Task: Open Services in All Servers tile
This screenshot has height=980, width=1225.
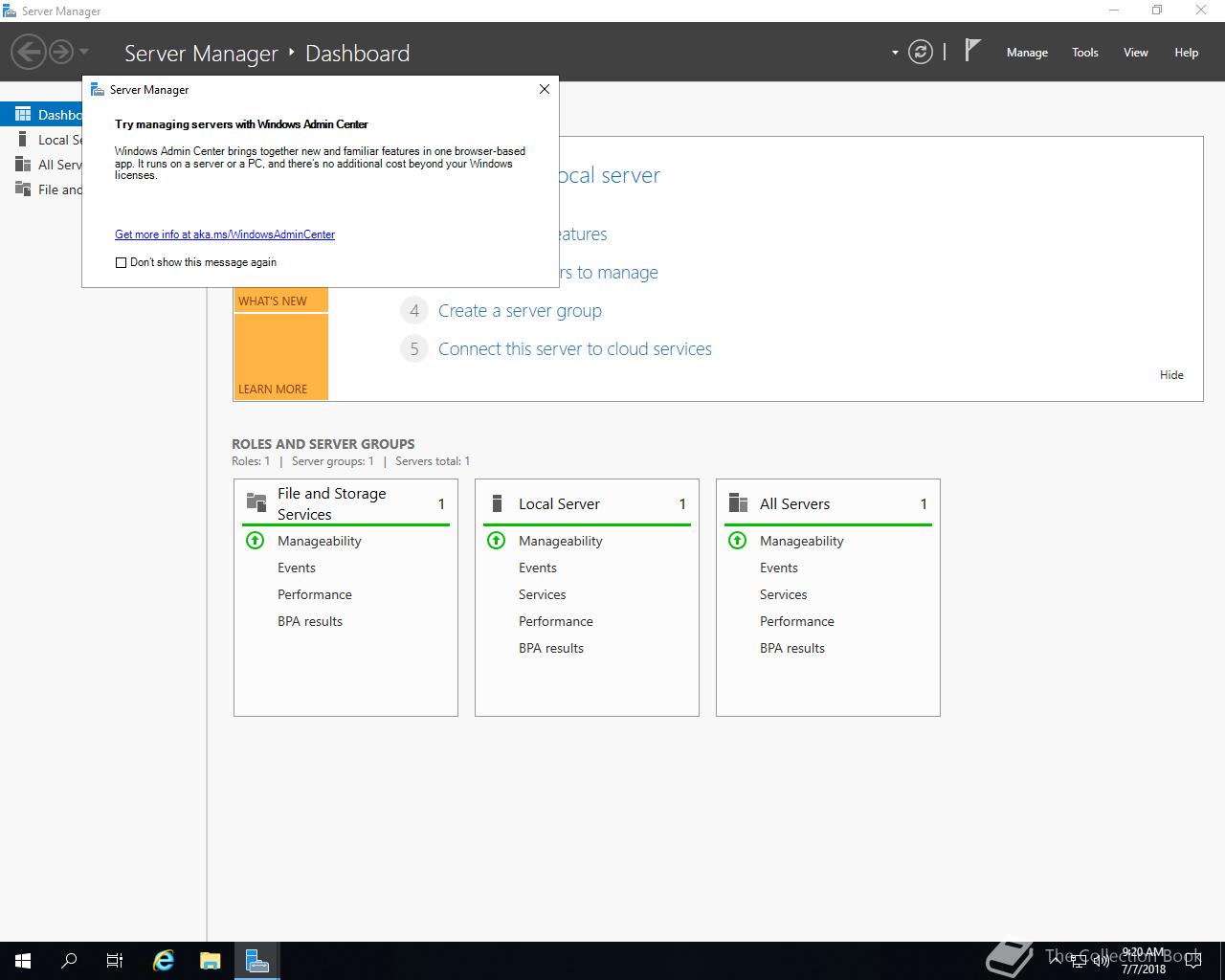Action: 784,594
